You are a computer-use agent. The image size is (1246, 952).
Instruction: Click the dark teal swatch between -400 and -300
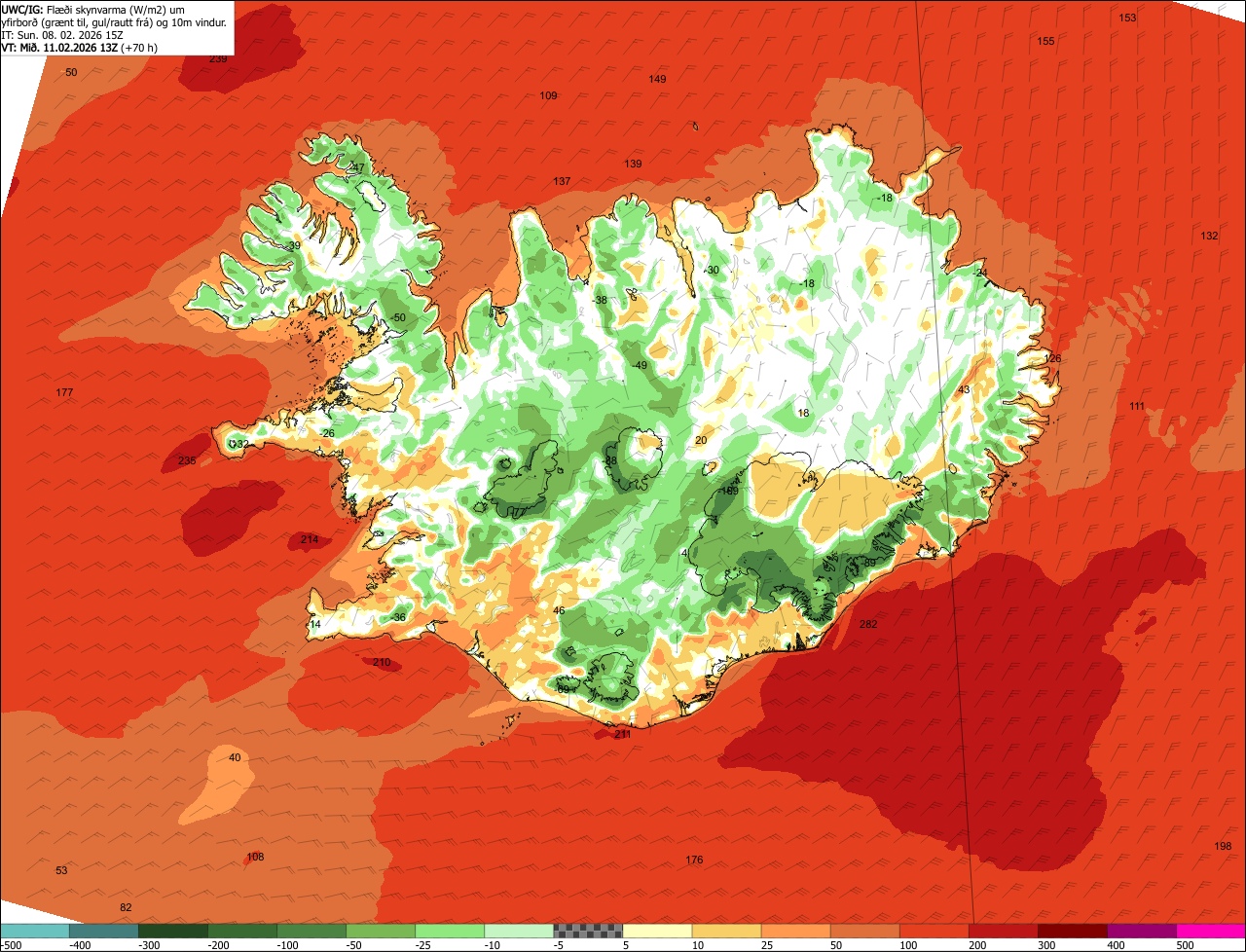coord(104,931)
